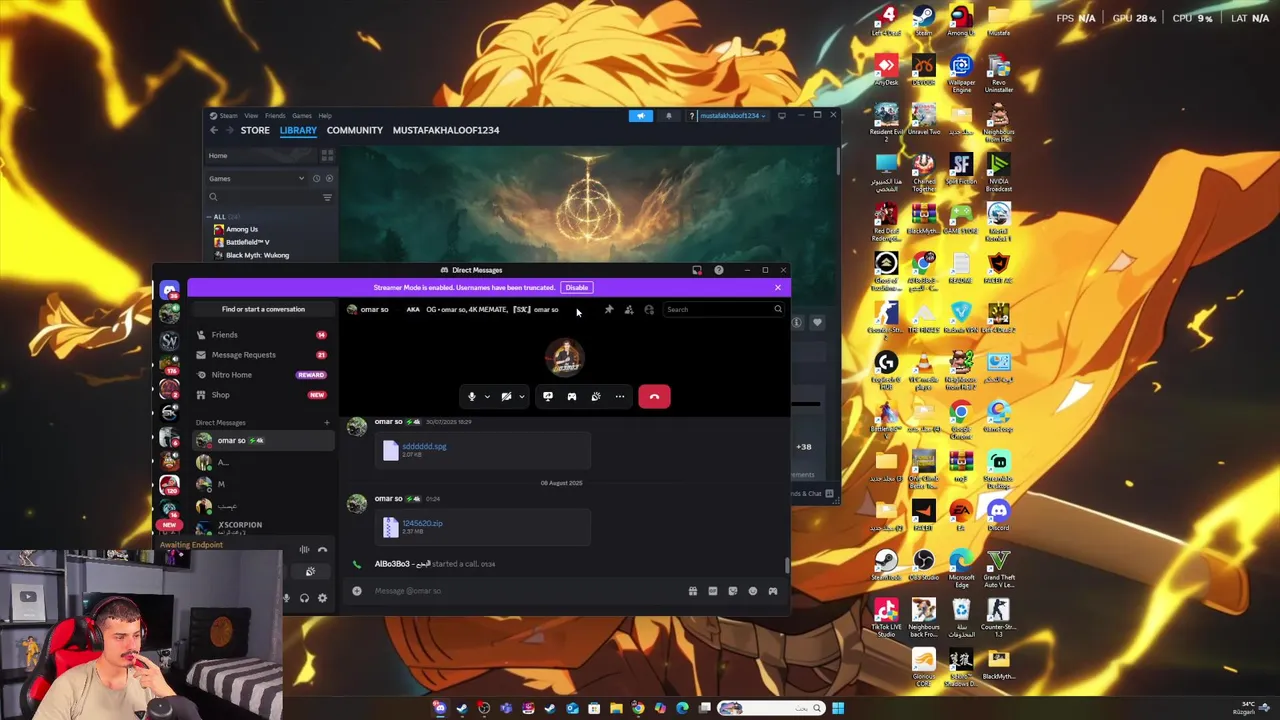Open soundboard in call controls
Viewport: 1280px width, 720px height.
[x=595, y=397]
